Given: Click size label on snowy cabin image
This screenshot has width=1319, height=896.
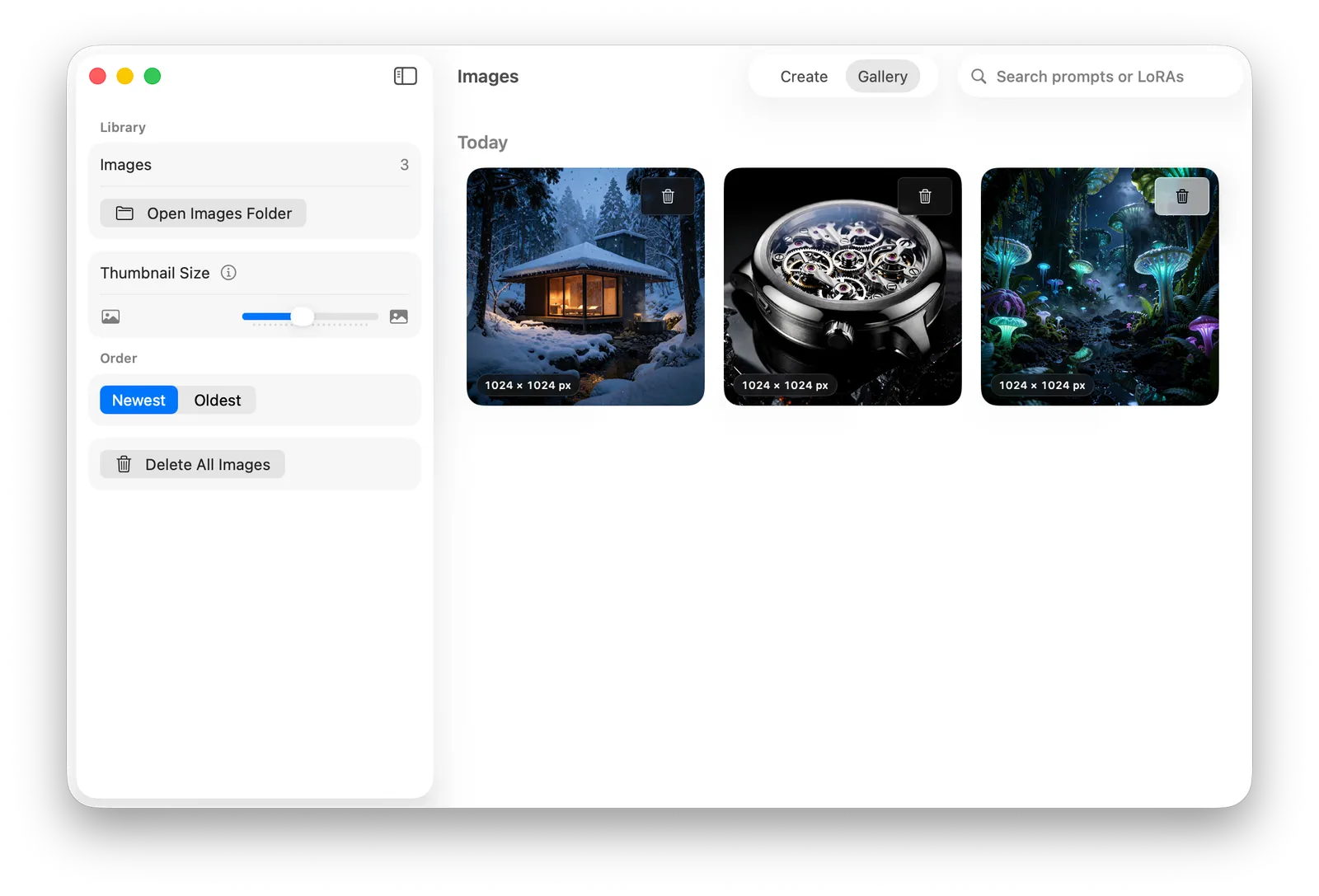Looking at the screenshot, I should pyautogui.click(x=528, y=385).
